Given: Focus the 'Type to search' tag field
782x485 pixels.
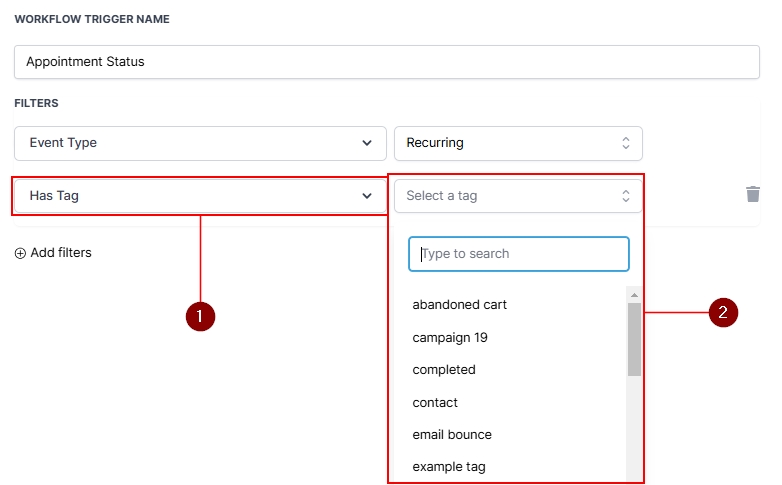Looking at the screenshot, I should [x=518, y=254].
